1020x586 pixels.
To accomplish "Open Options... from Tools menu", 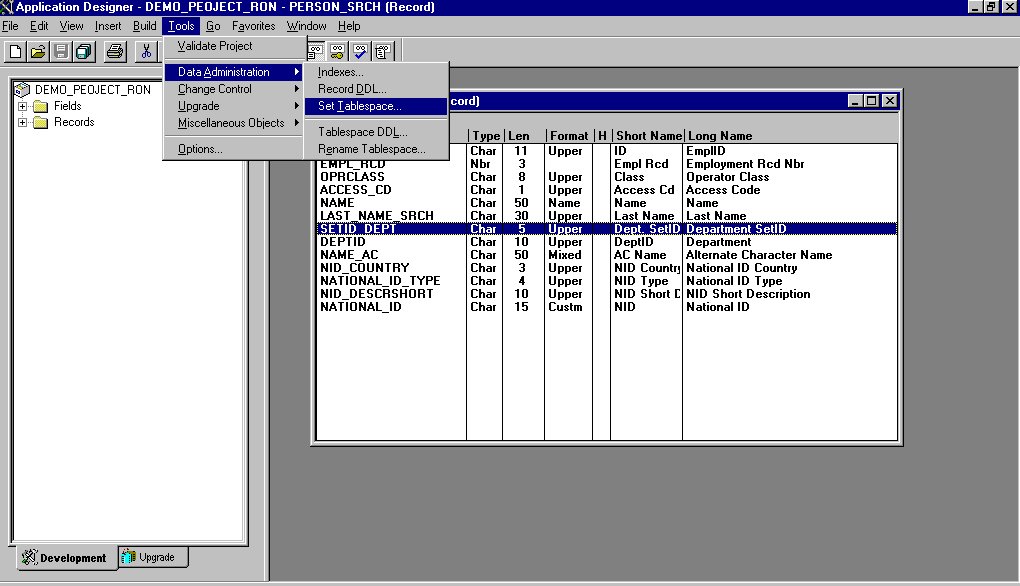I will pyautogui.click(x=234, y=149).
